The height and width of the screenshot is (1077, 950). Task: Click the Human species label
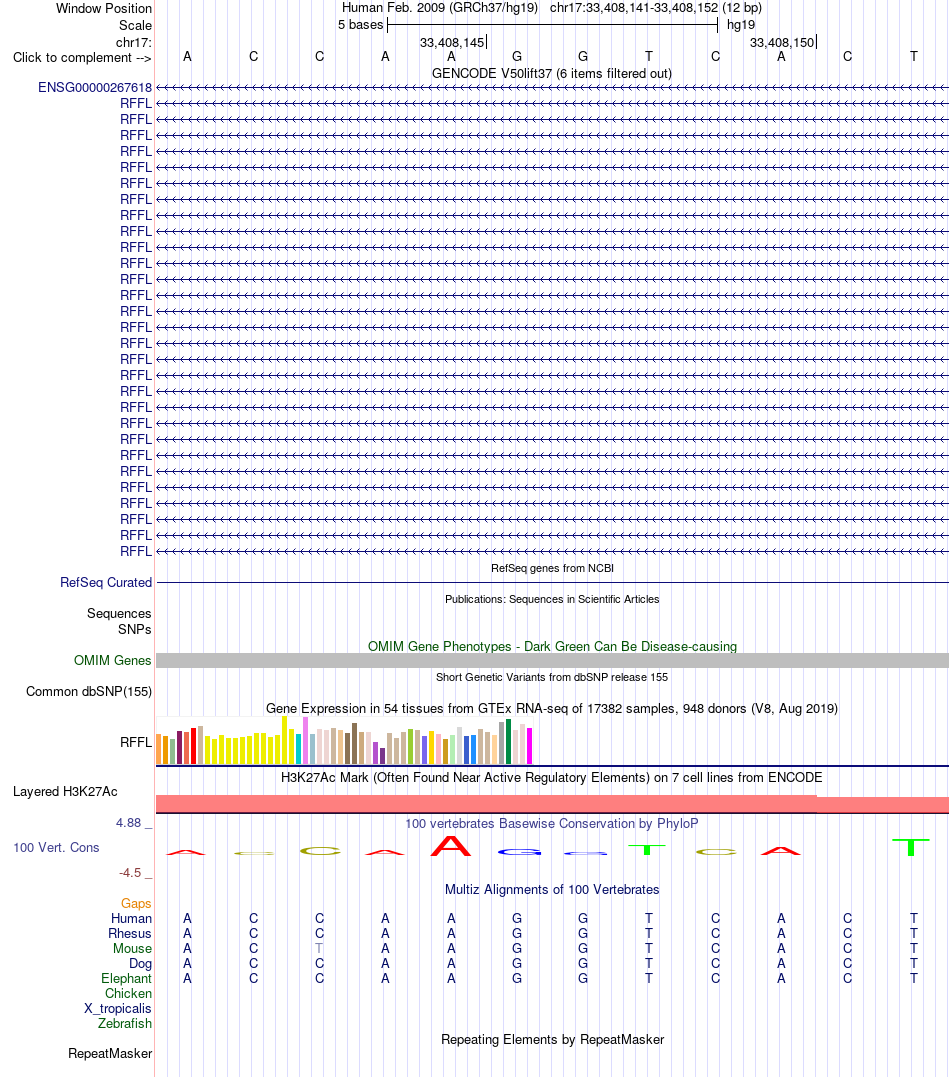coord(131,918)
